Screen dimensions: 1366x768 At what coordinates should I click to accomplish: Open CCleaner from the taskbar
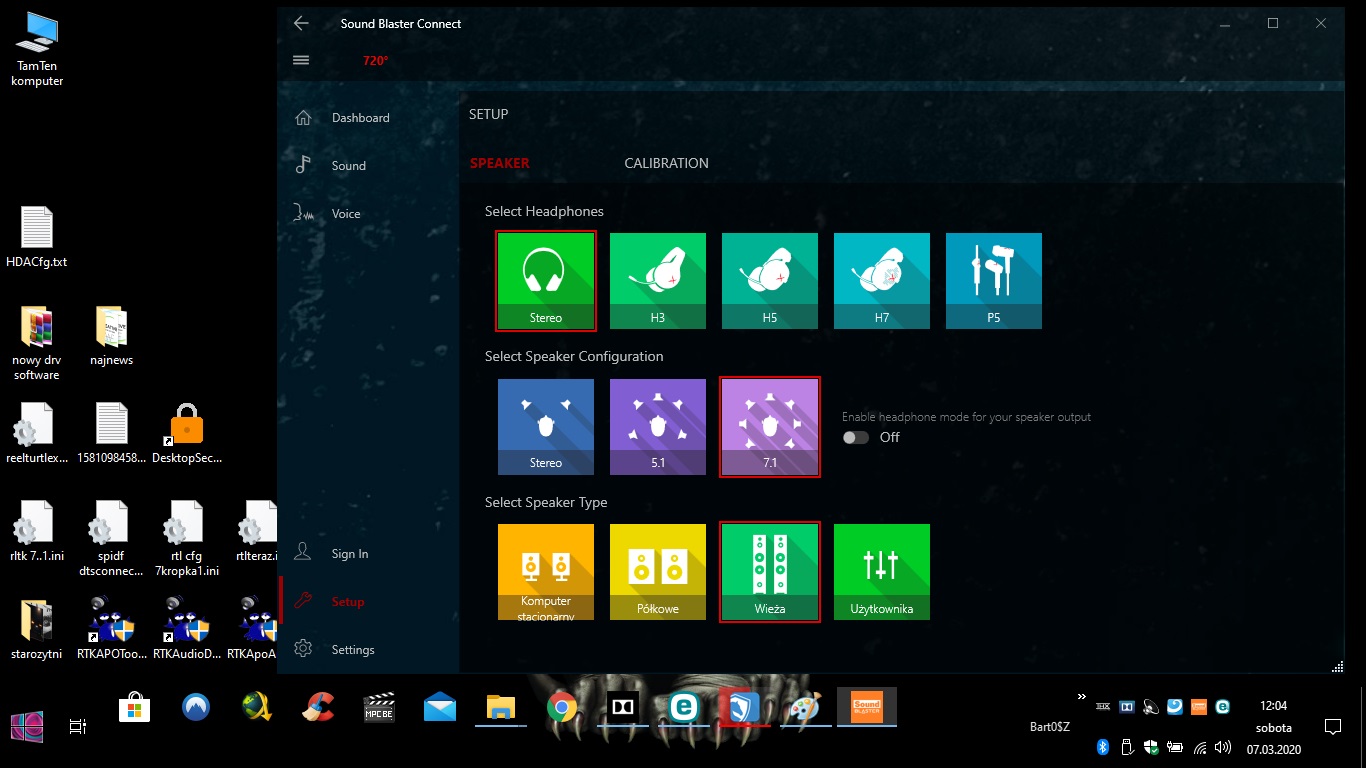[x=319, y=708]
